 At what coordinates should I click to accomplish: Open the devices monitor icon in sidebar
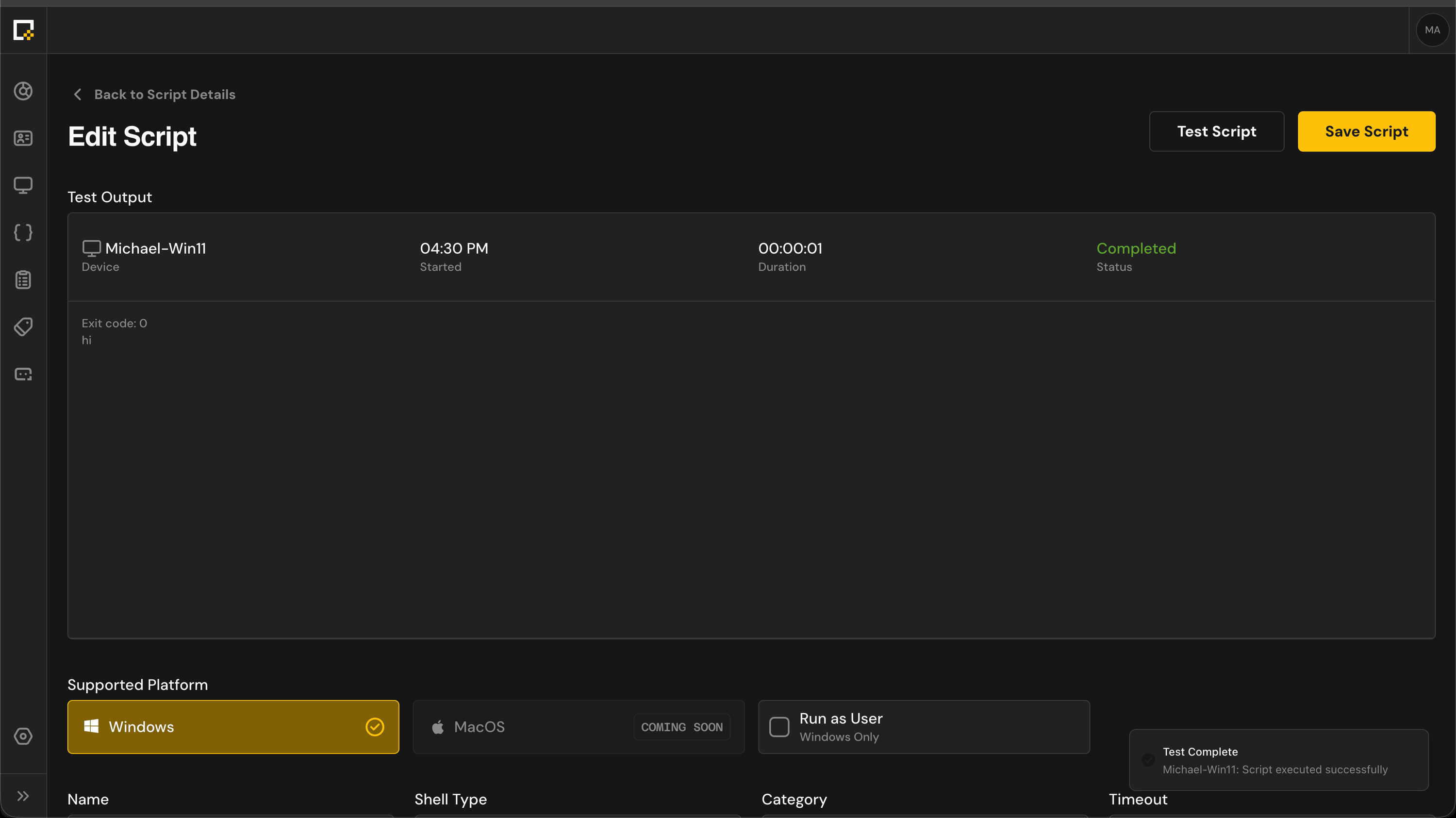coord(23,185)
